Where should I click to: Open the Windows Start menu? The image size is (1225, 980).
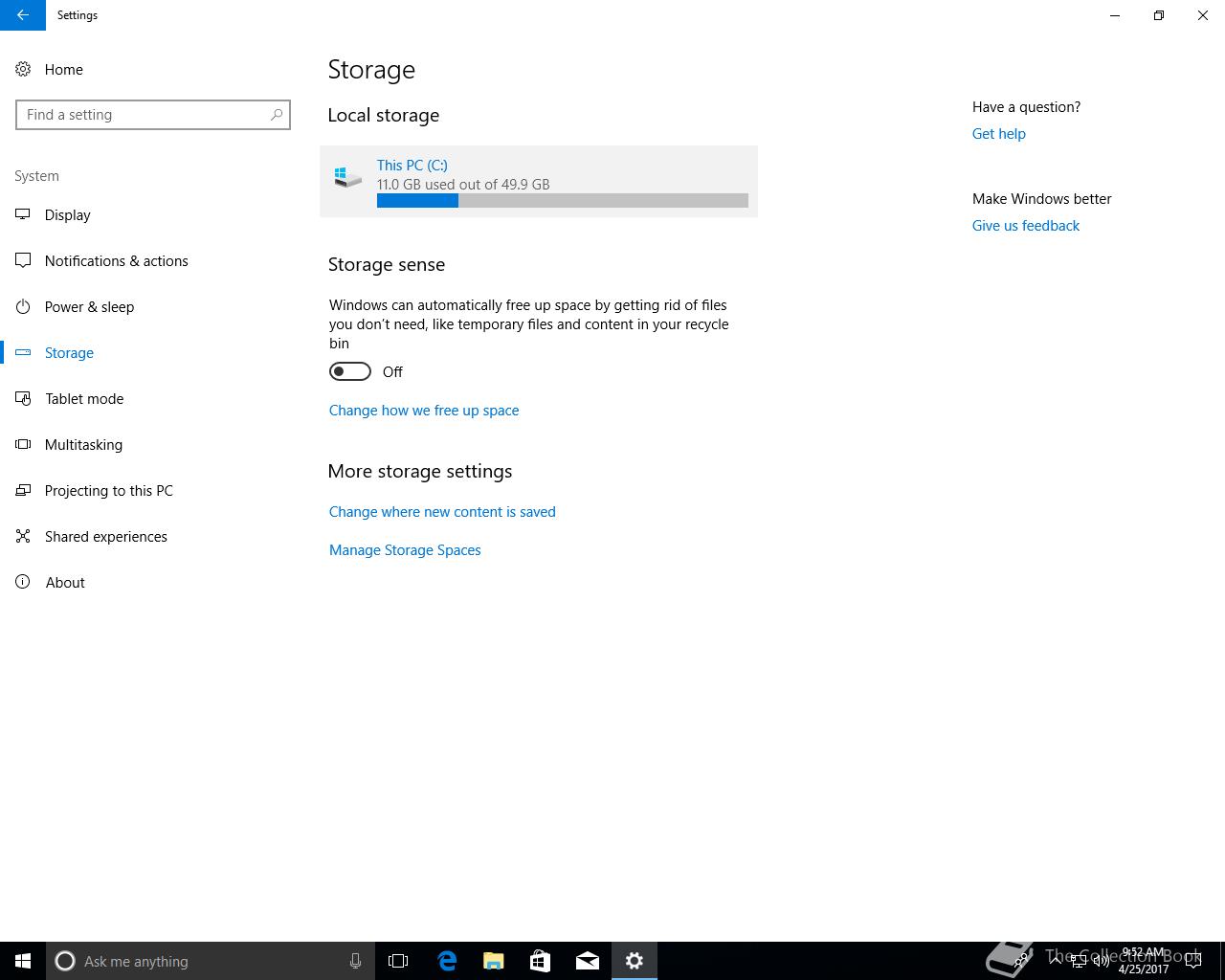pyautogui.click(x=23, y=961)
